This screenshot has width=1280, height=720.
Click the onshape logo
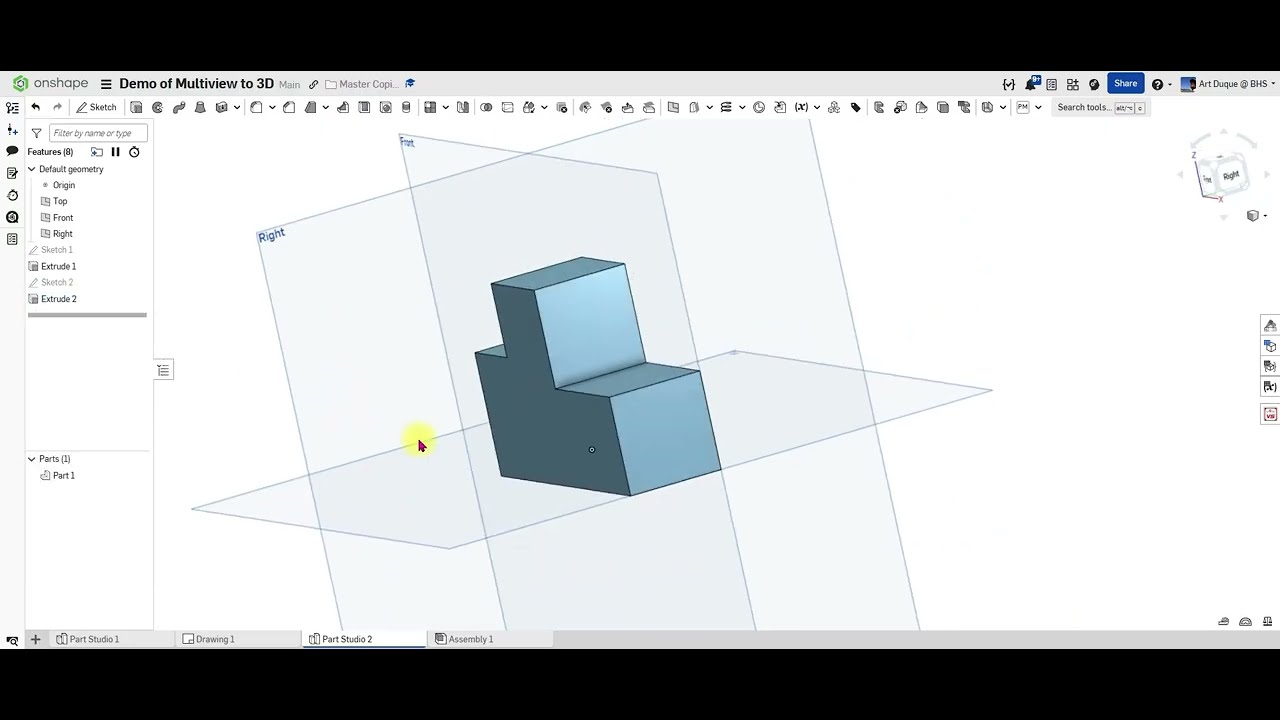coord(50,84)
